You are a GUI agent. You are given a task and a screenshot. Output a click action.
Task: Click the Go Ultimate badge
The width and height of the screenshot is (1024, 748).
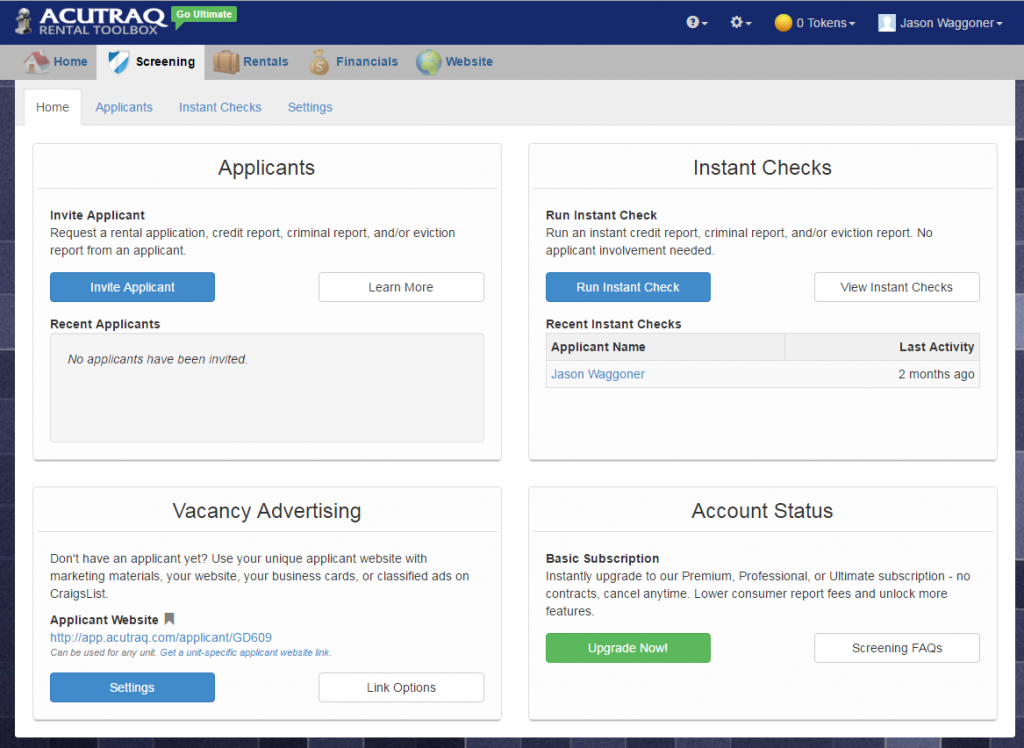tap(202, 16)
